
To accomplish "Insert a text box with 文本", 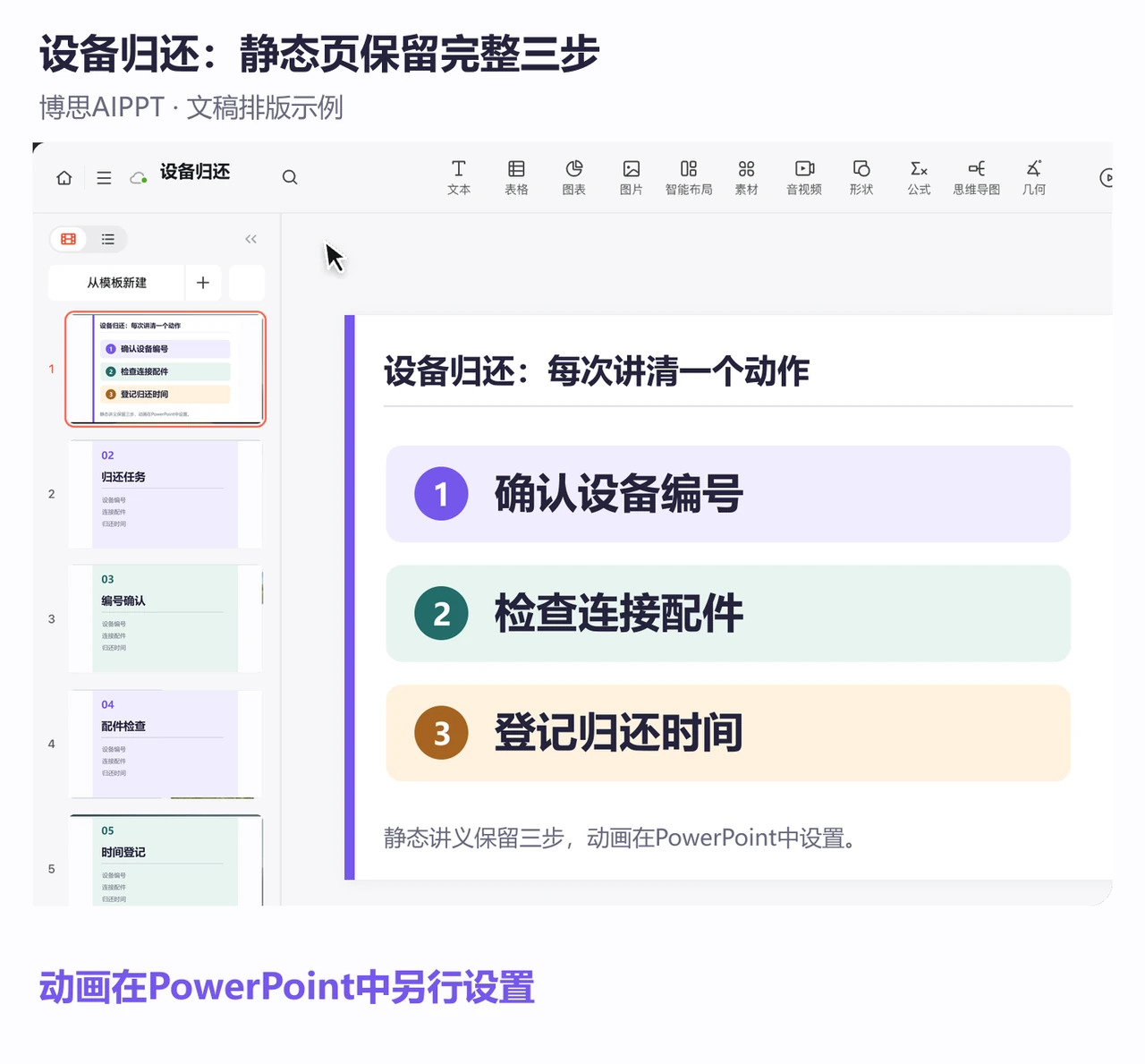I will 459,177.
